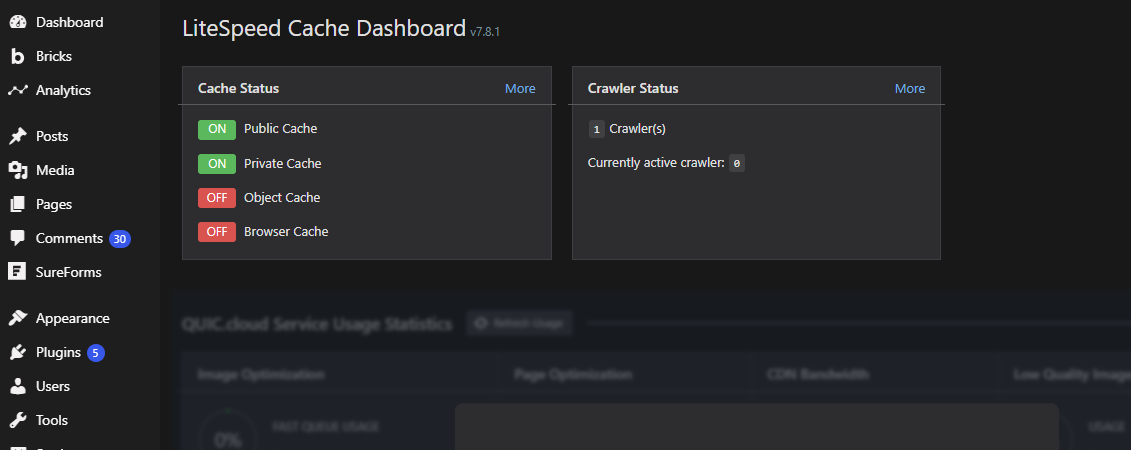This screenshot has height=450, width=1131.
Task: Open the Bricks menu item
Action: (53, 56)
